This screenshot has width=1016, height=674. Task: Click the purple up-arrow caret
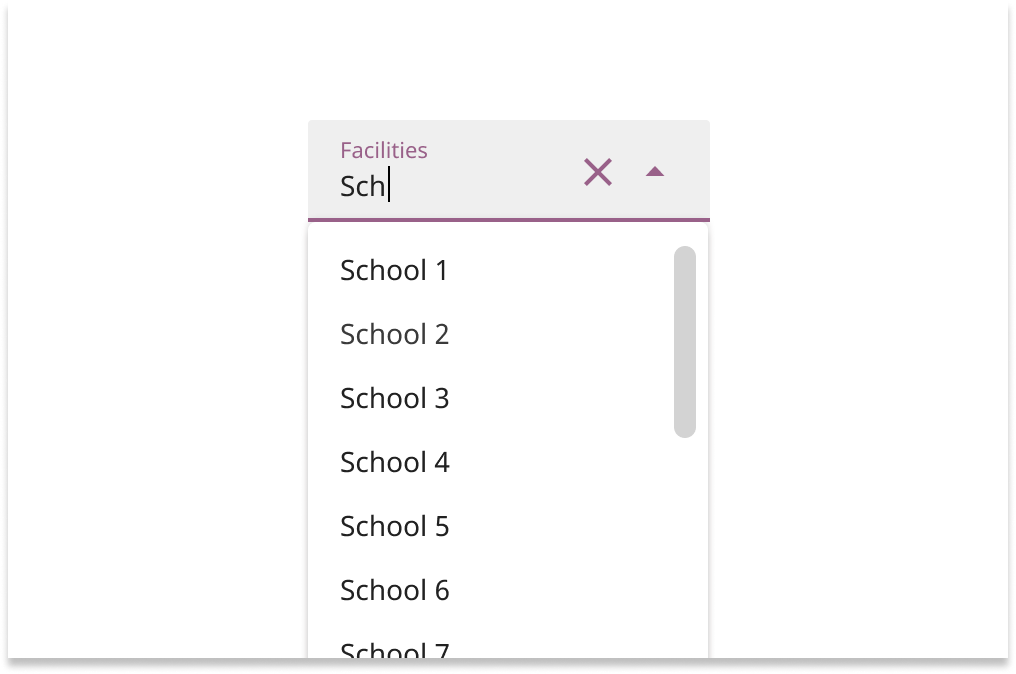(x=655, y=172)
